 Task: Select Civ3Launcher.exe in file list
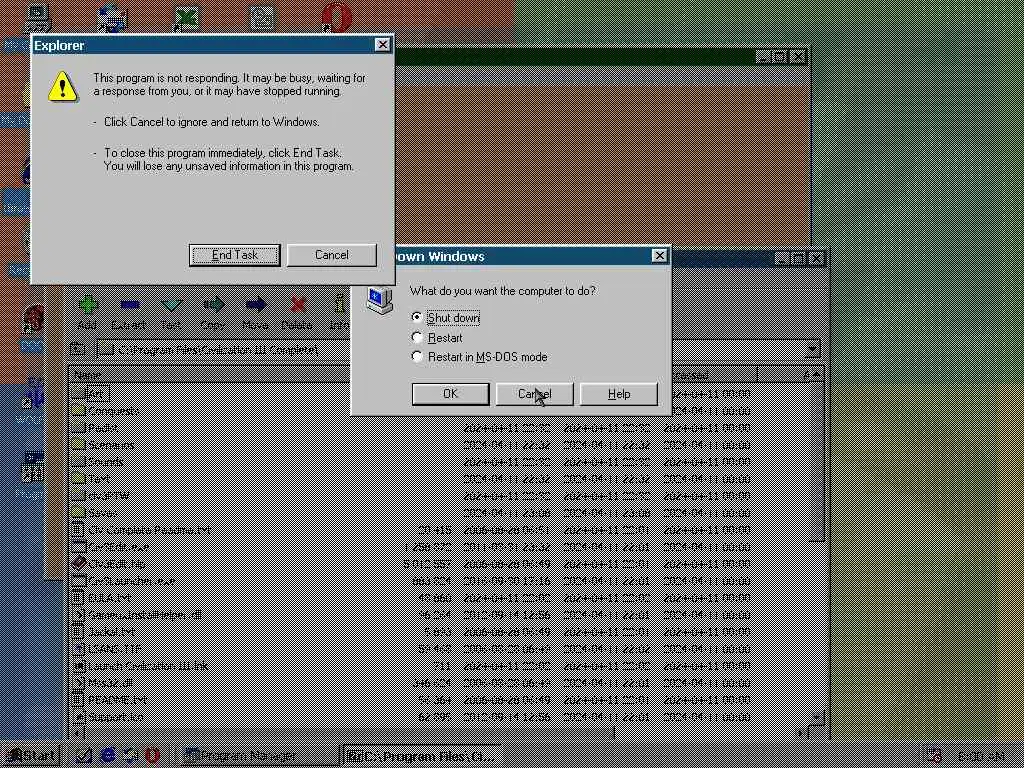click(123, 581)
